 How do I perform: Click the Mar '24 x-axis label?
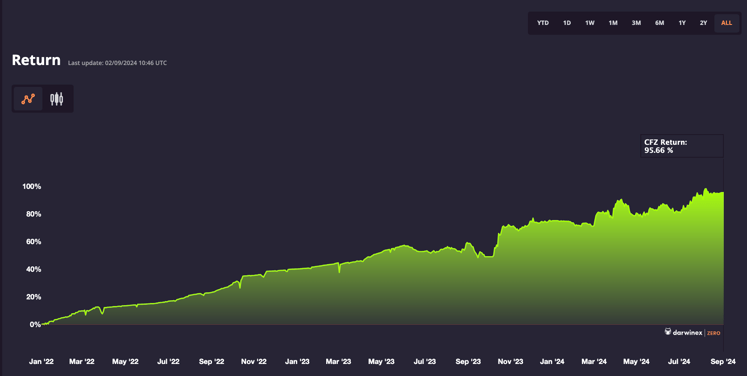(x=594, y=362)
